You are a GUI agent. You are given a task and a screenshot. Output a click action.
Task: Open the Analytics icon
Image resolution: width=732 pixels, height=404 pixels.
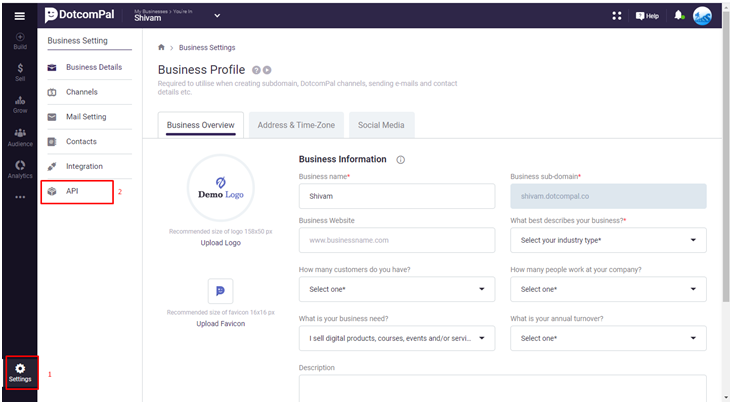click(20, 165)
